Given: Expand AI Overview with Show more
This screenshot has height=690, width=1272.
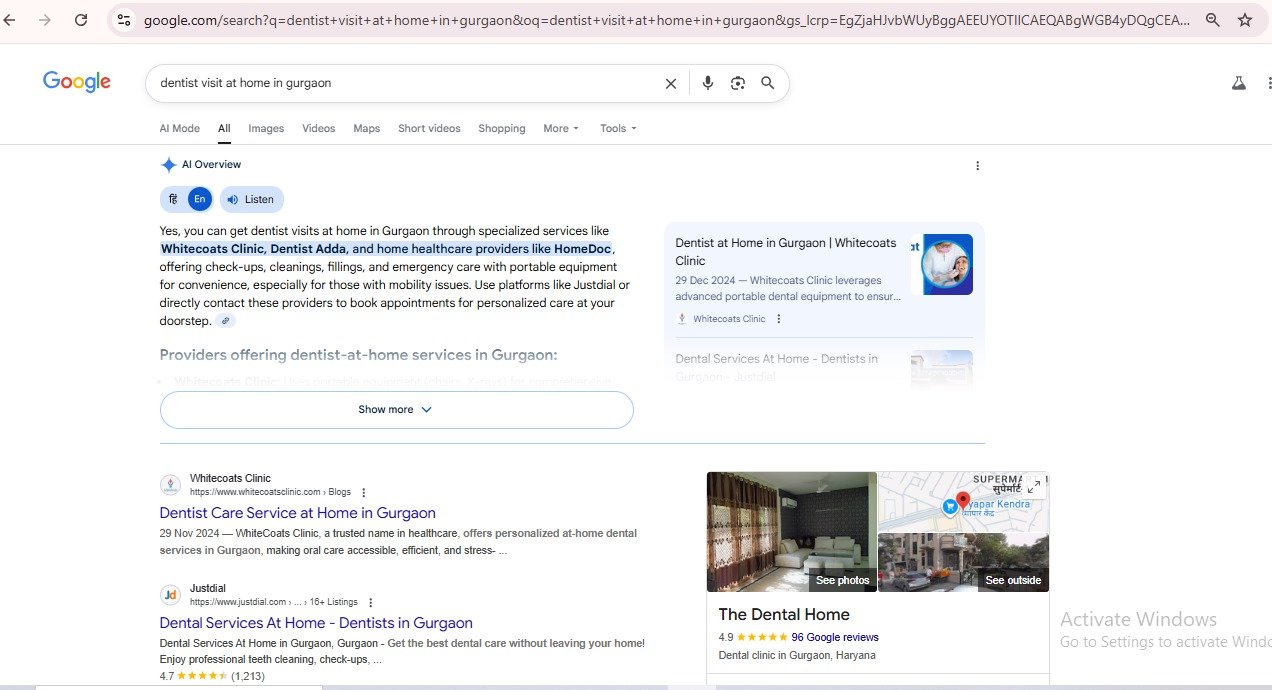Looking at the screenshot, I should click(396, 410).
